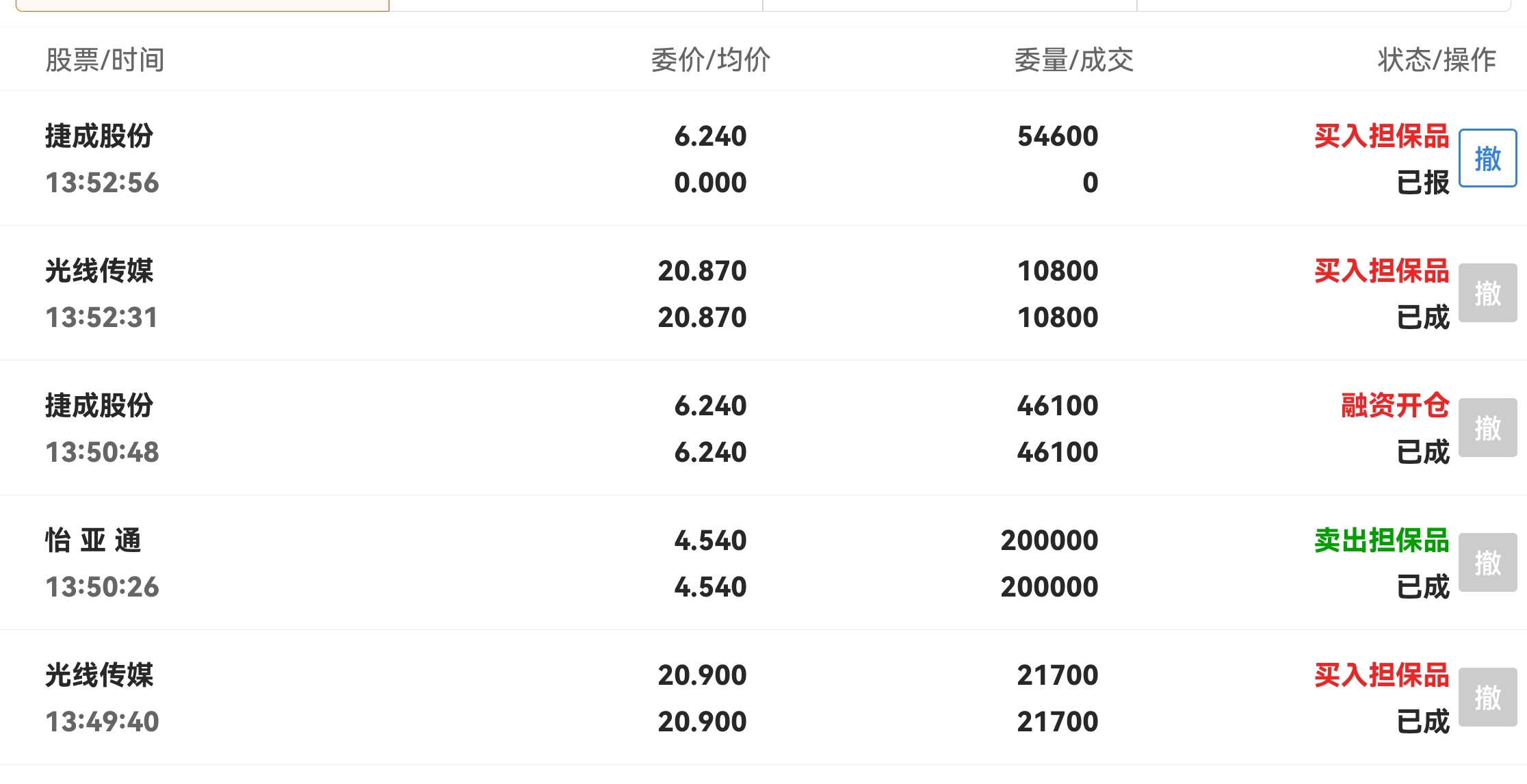Select the 融资开仓 label for 捷成股份
The height and width of the screenshot is (784, 1527).
(1395, 405)
